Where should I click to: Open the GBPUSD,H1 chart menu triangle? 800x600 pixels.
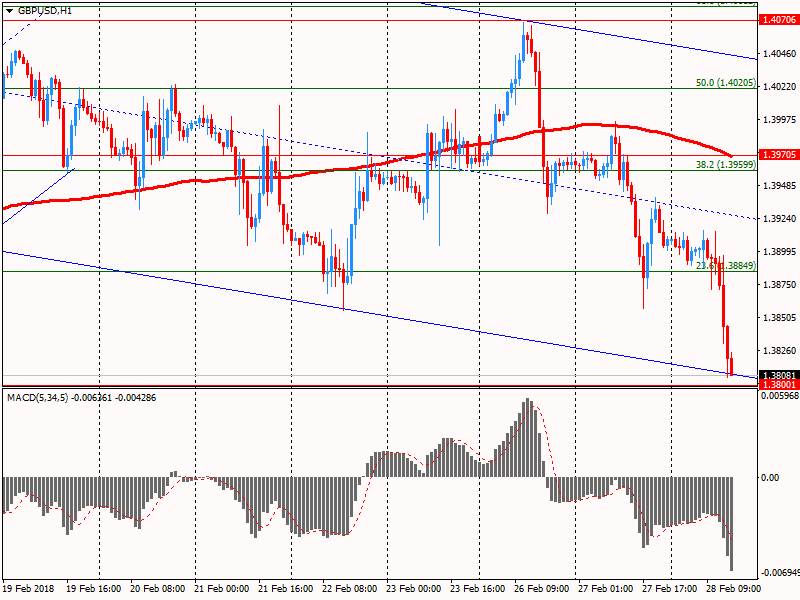(x=10, y=11)
